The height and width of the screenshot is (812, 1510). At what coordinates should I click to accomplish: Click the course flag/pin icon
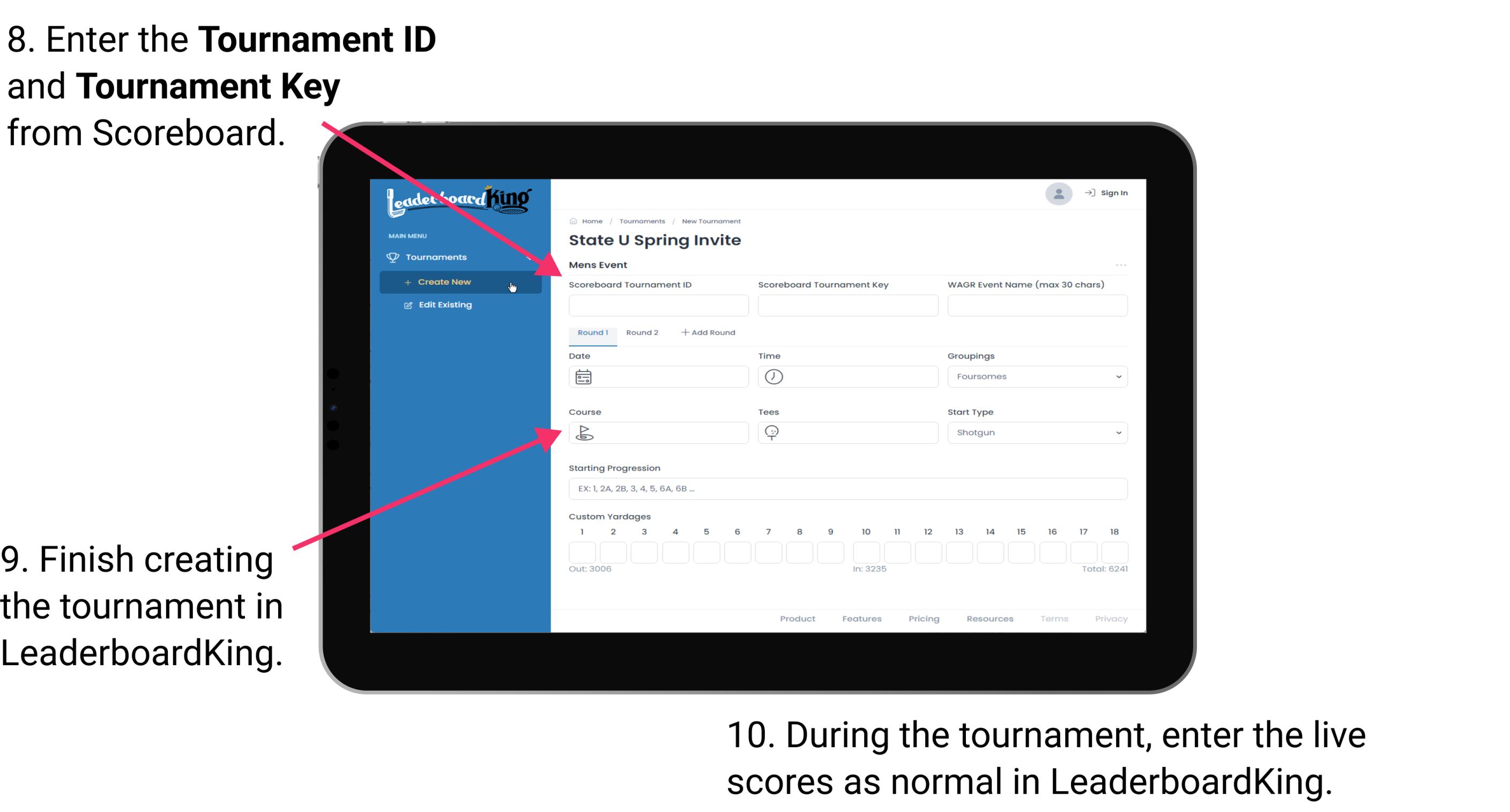(x=585, y=432)
